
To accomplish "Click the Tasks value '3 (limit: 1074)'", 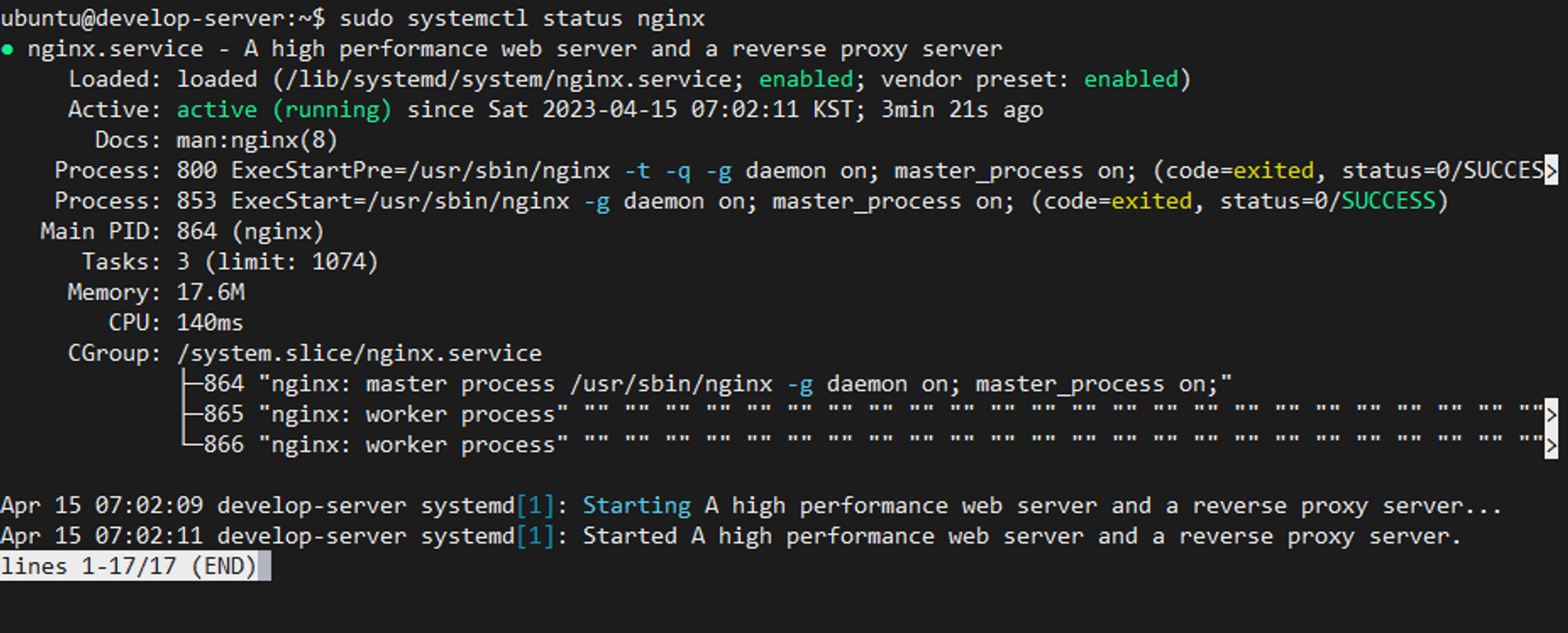I will pos(278,262).
